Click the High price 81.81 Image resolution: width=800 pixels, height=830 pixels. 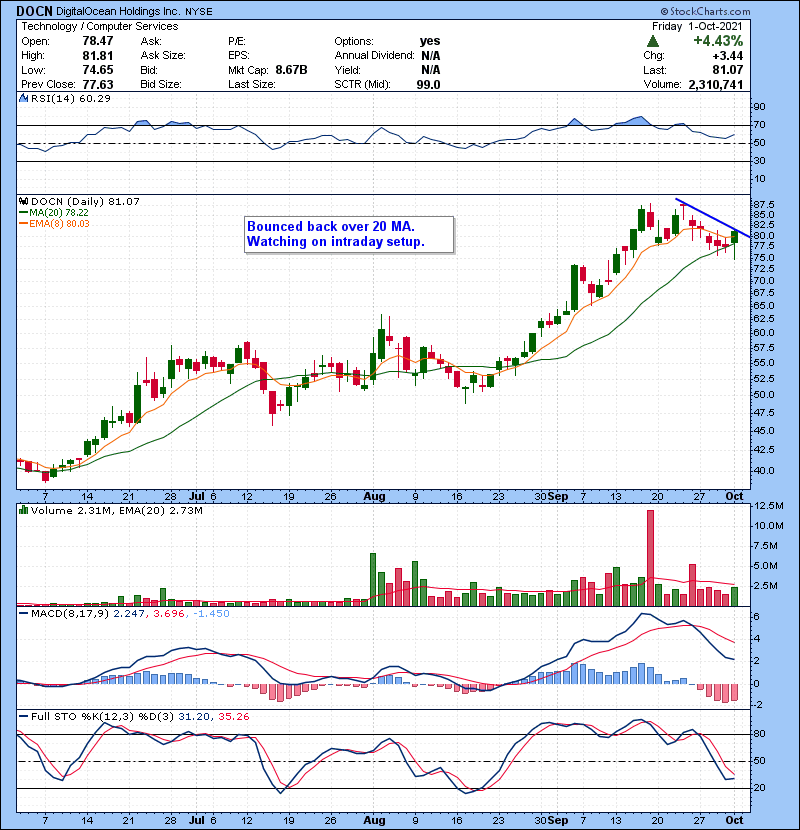97,55
